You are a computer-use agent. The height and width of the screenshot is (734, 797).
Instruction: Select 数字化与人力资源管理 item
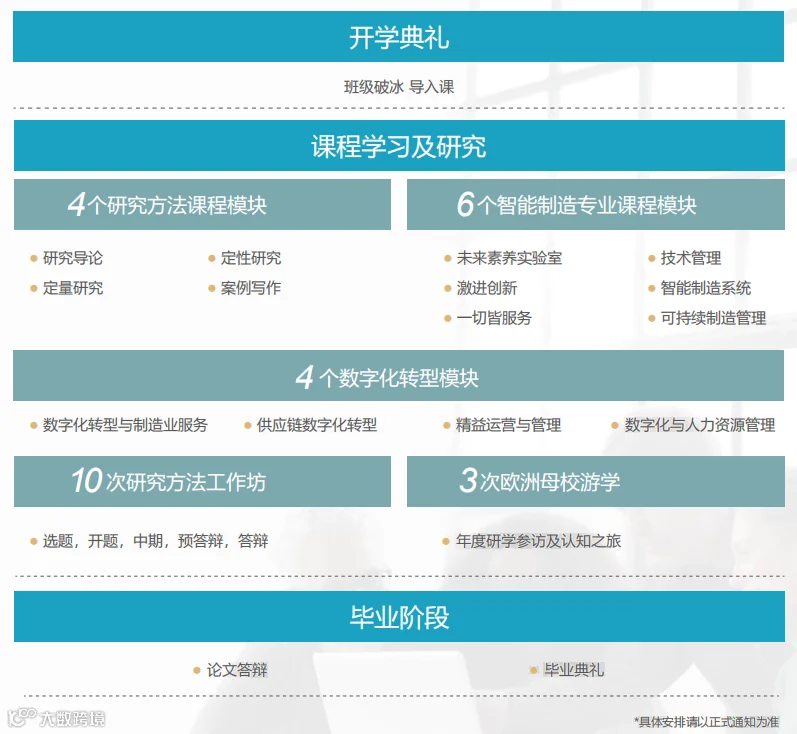coord(700,425)
